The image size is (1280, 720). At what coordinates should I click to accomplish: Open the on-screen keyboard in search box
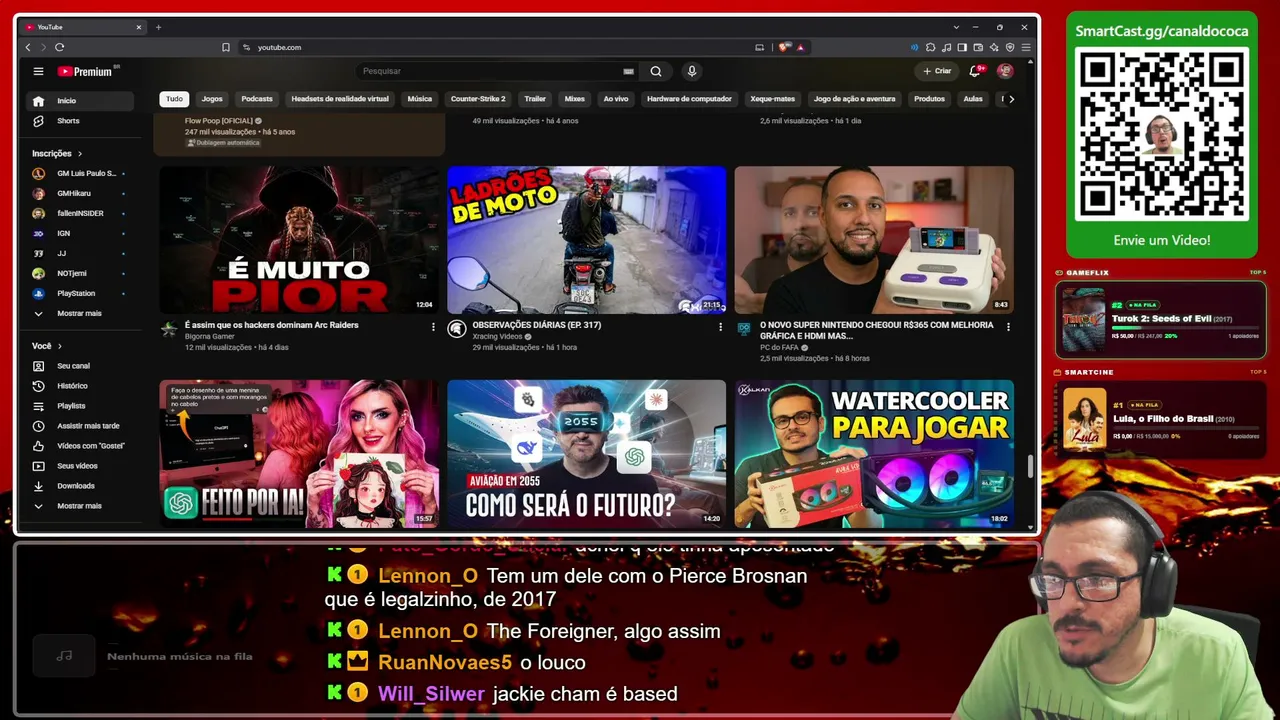[628, 71]
